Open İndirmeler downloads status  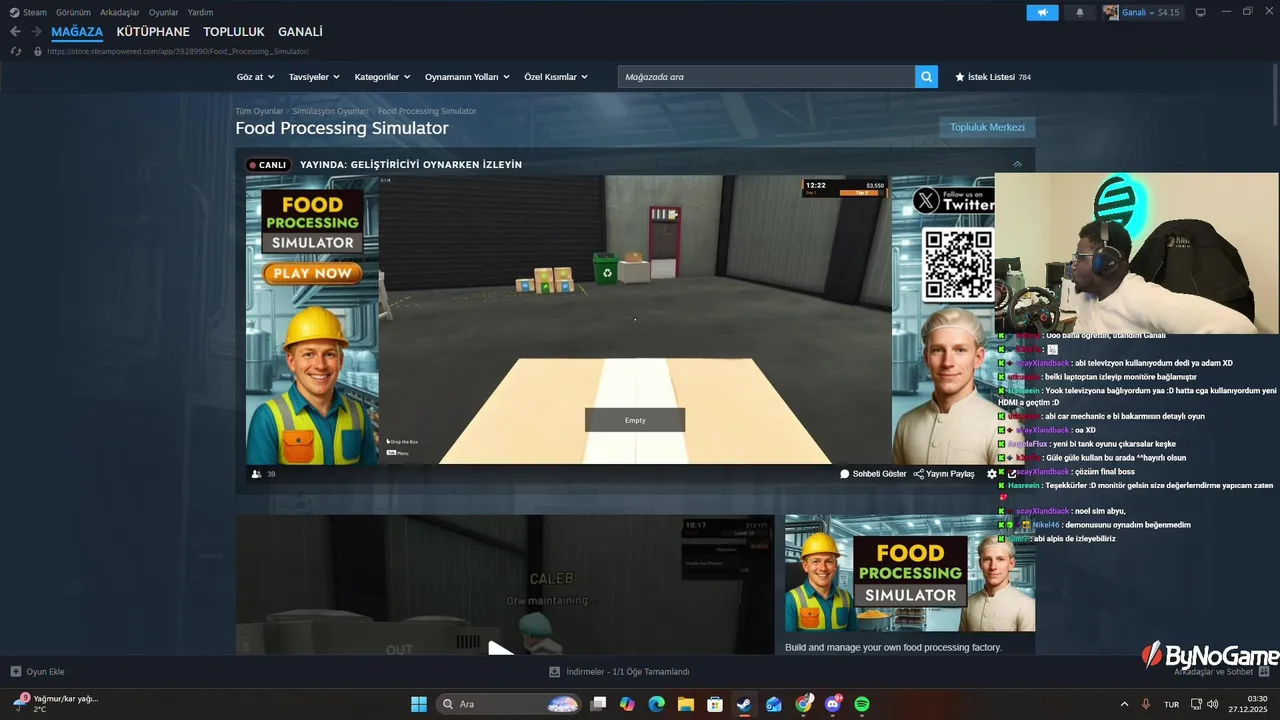click(x=619, y=672)
